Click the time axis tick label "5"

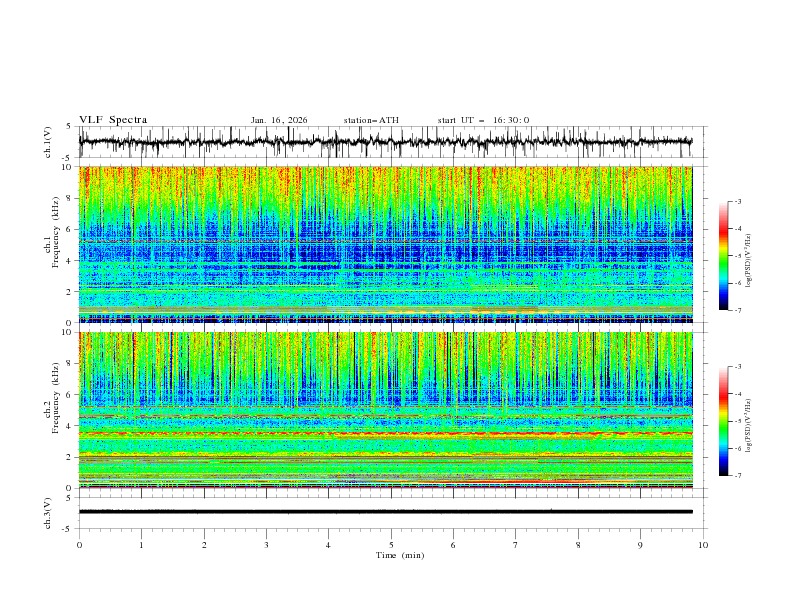391,545
